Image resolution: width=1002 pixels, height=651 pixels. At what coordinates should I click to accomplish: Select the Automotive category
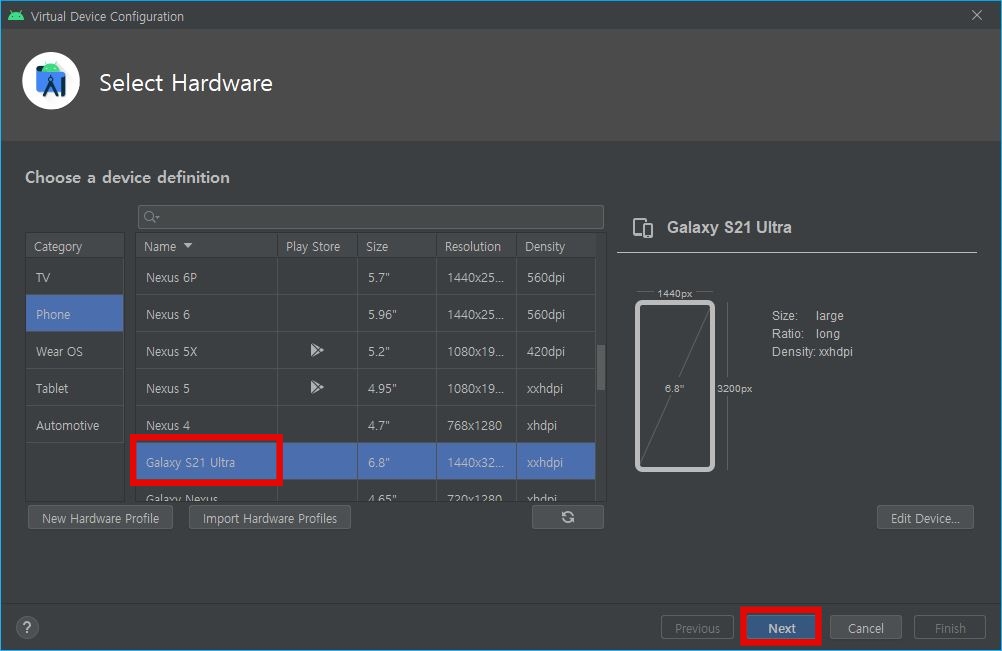75,425
